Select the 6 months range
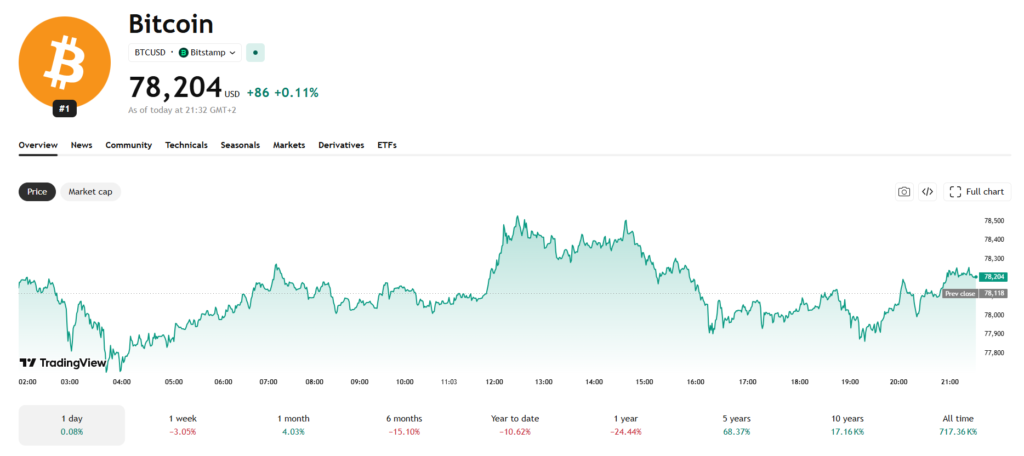Screen dimensions: 1024x456 point(404,425)
